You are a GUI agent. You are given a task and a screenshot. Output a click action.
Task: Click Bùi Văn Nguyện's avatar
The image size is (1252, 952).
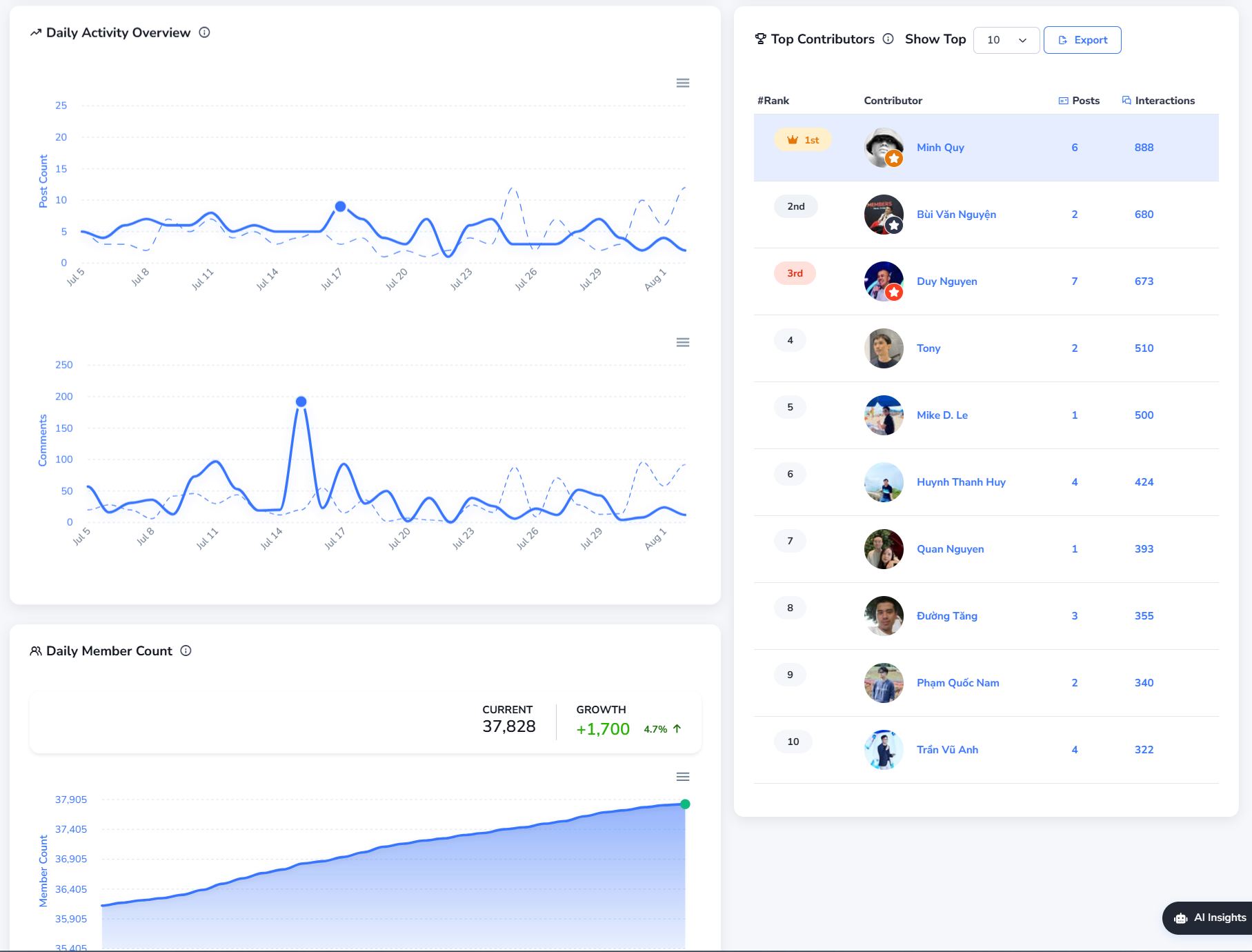[884, 214]
